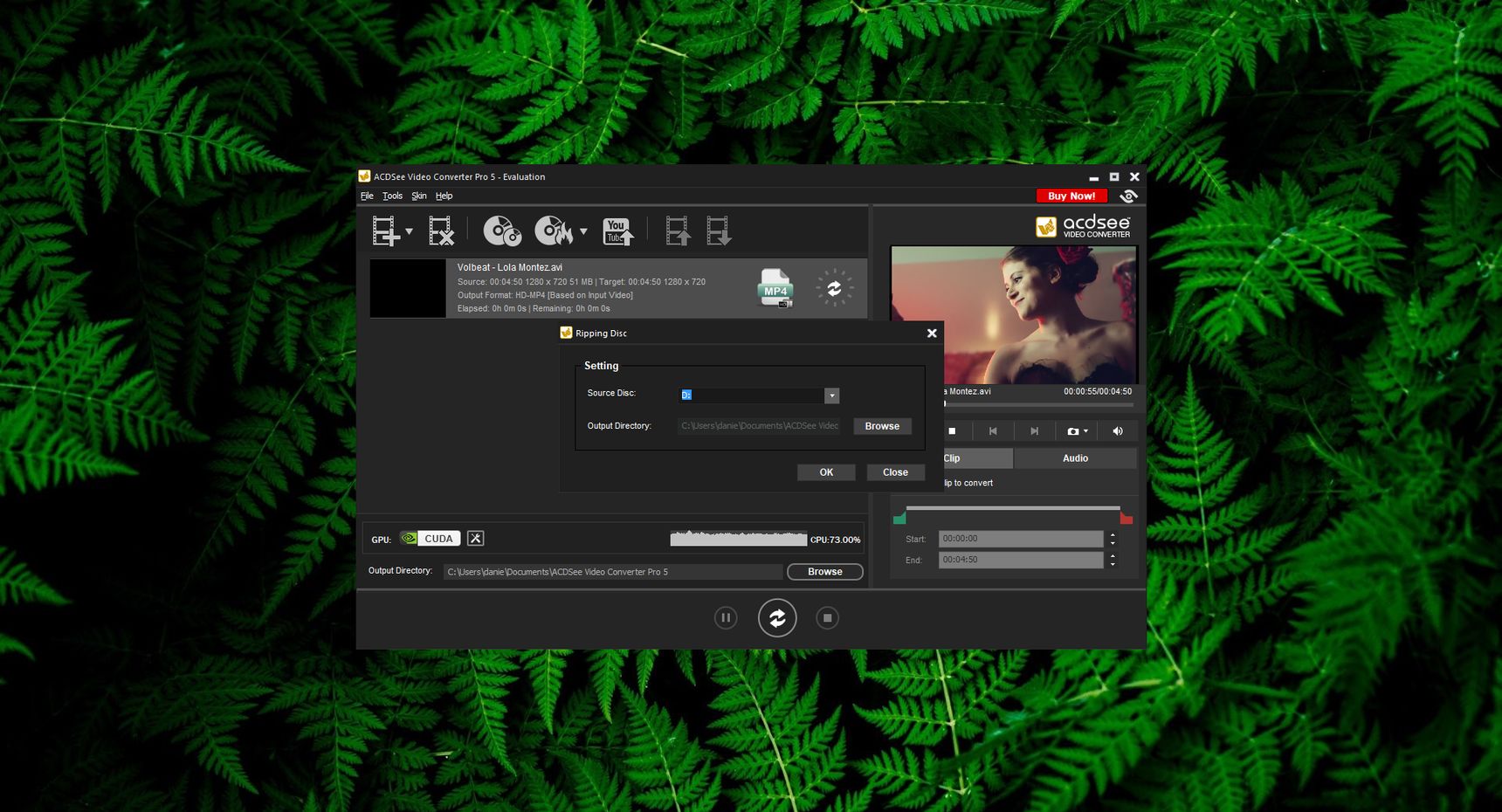Screen dimensions: 1502x812
Task: Click the main window Browse button
Action: pyautogui.click(x=824, y=572)
